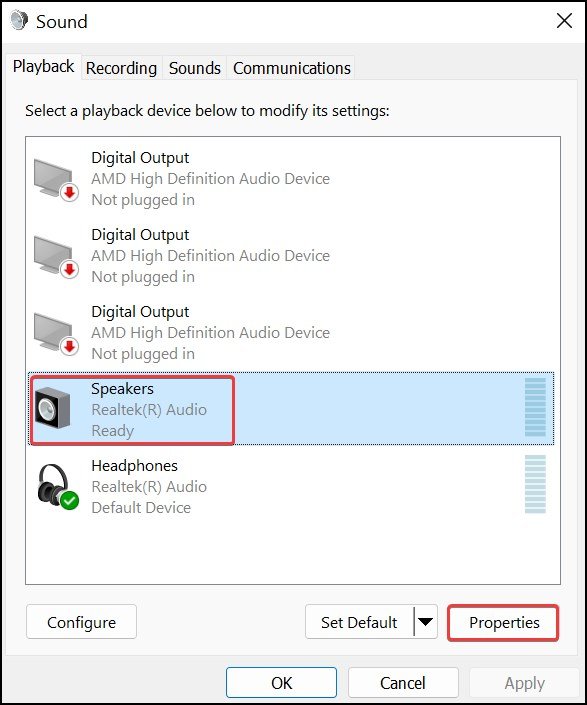
Task: Switch to the Recording tab
Action: tap(121, 68)
